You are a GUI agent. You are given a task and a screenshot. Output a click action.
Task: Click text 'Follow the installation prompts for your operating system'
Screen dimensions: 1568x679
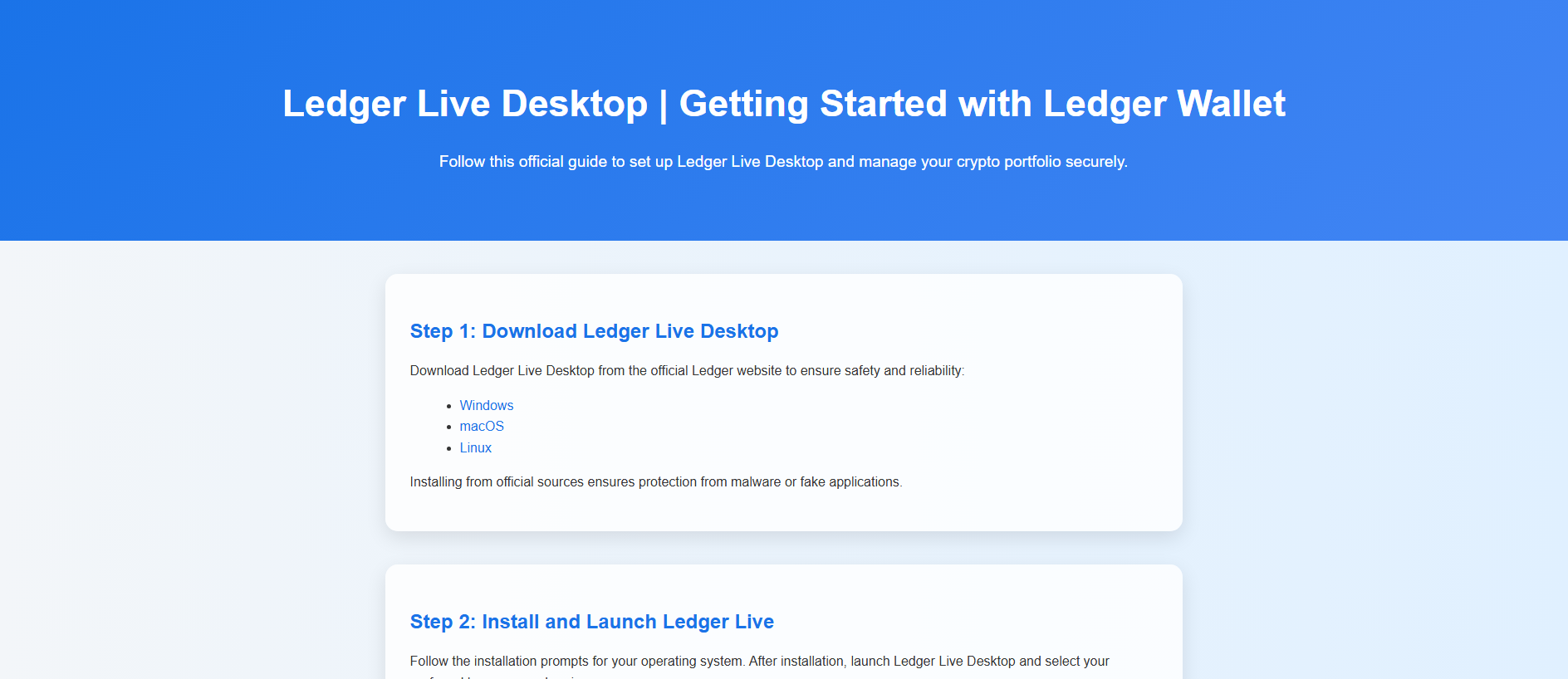click(x=577, y=661)
